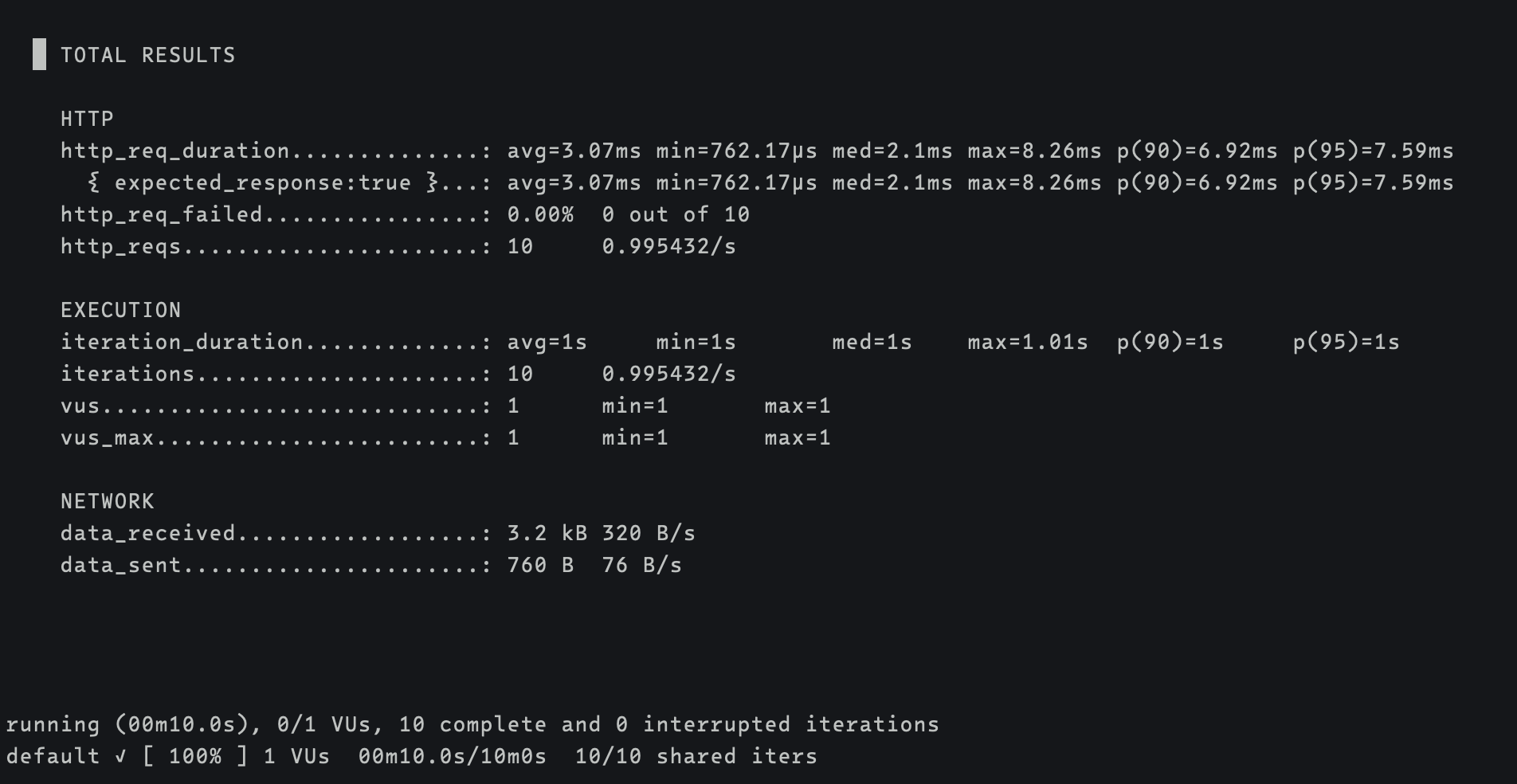1517x784 pixels.
Task: Click the TOTAL RESULTS heading text
Action: [x=147, y=55]
